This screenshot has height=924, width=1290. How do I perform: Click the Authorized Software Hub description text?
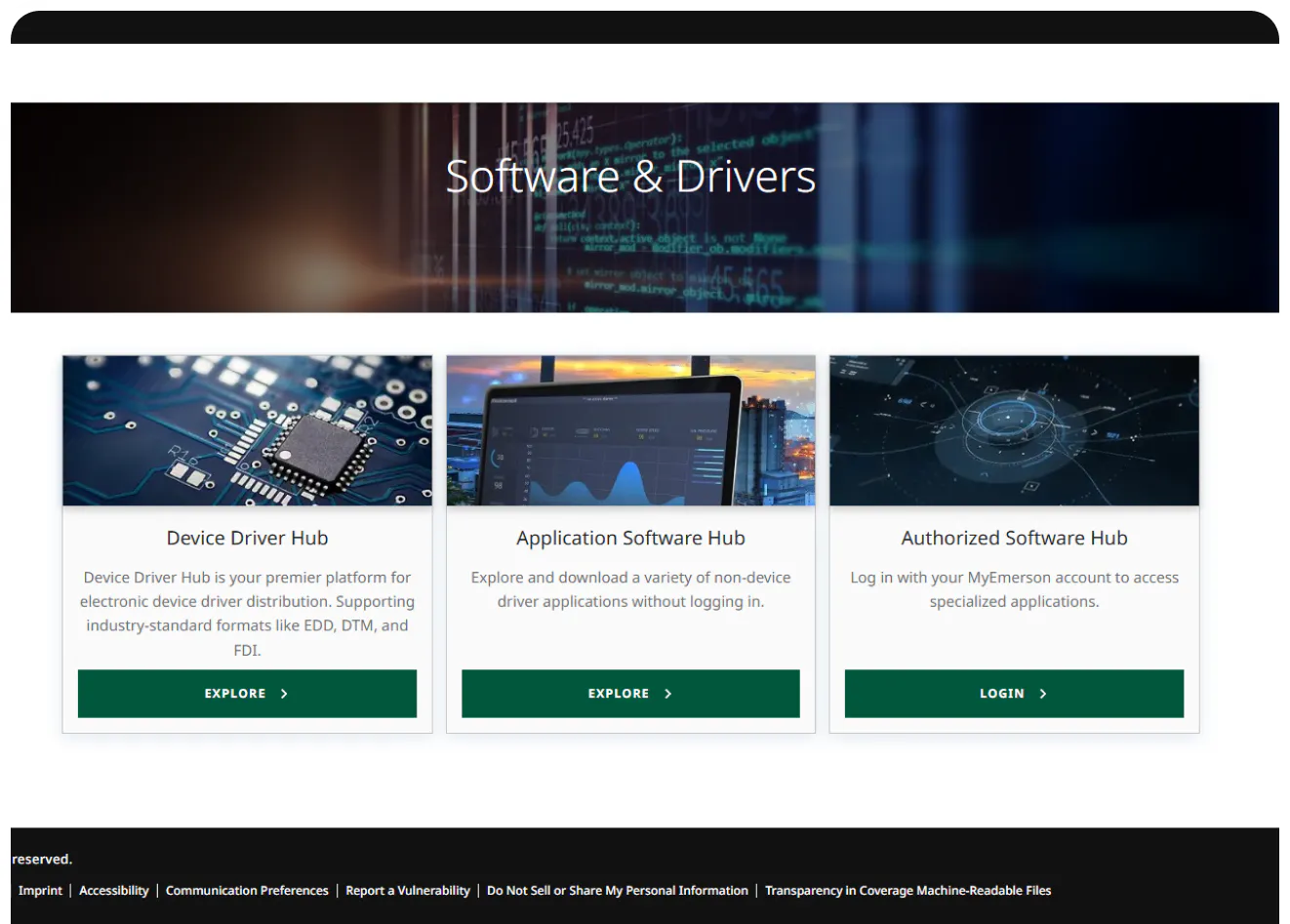pos(1014,589)
